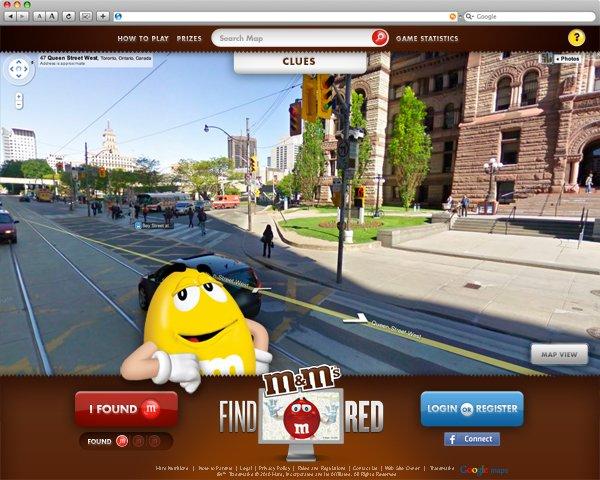Show Photos for this Street View location
The width and height of the screenshot is (600, 480).
568,59
